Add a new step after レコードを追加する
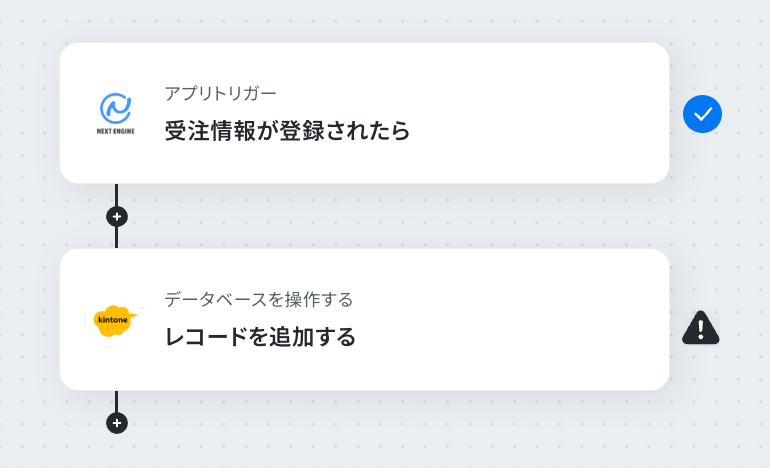This screenshot has height=468, width=770. tap(117, 423)
